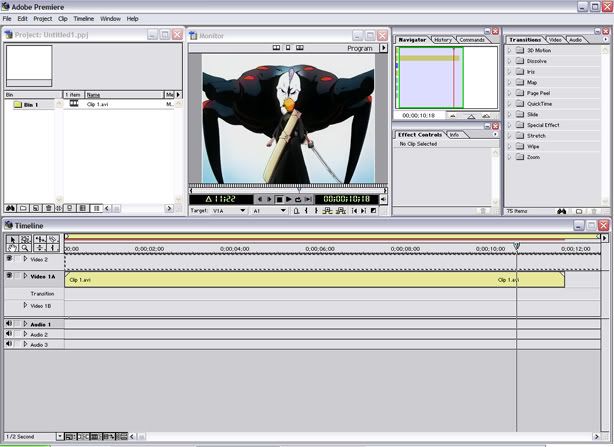Screen dimensions: 614x447
Task: Select the arrow Selection tool in Timeline
Action: coord(12,239)
